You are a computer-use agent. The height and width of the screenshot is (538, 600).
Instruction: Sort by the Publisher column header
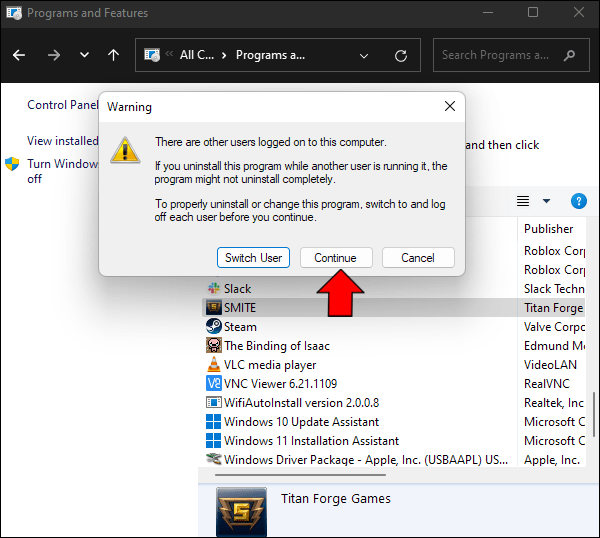pos(548,229)
